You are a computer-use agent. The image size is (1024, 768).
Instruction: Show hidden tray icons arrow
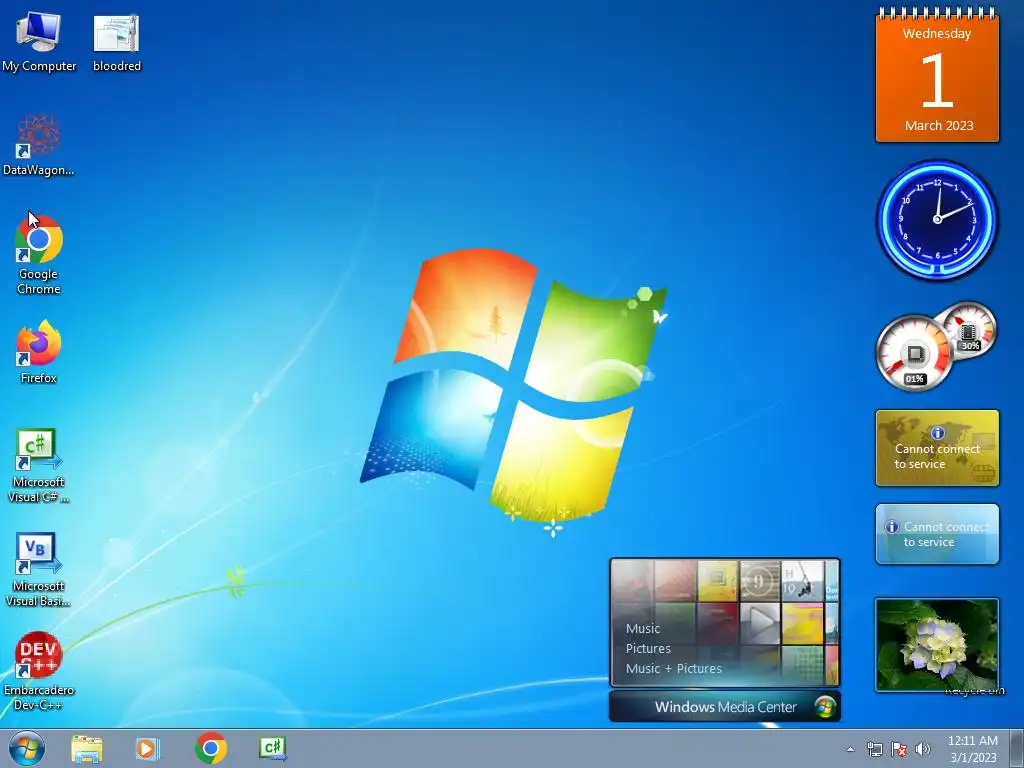coord(850,749)
